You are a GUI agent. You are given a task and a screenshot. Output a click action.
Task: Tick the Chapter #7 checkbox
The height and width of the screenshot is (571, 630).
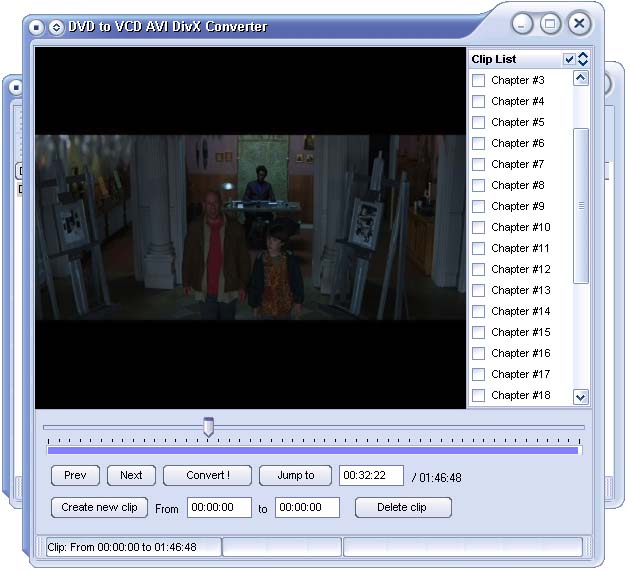478,164
